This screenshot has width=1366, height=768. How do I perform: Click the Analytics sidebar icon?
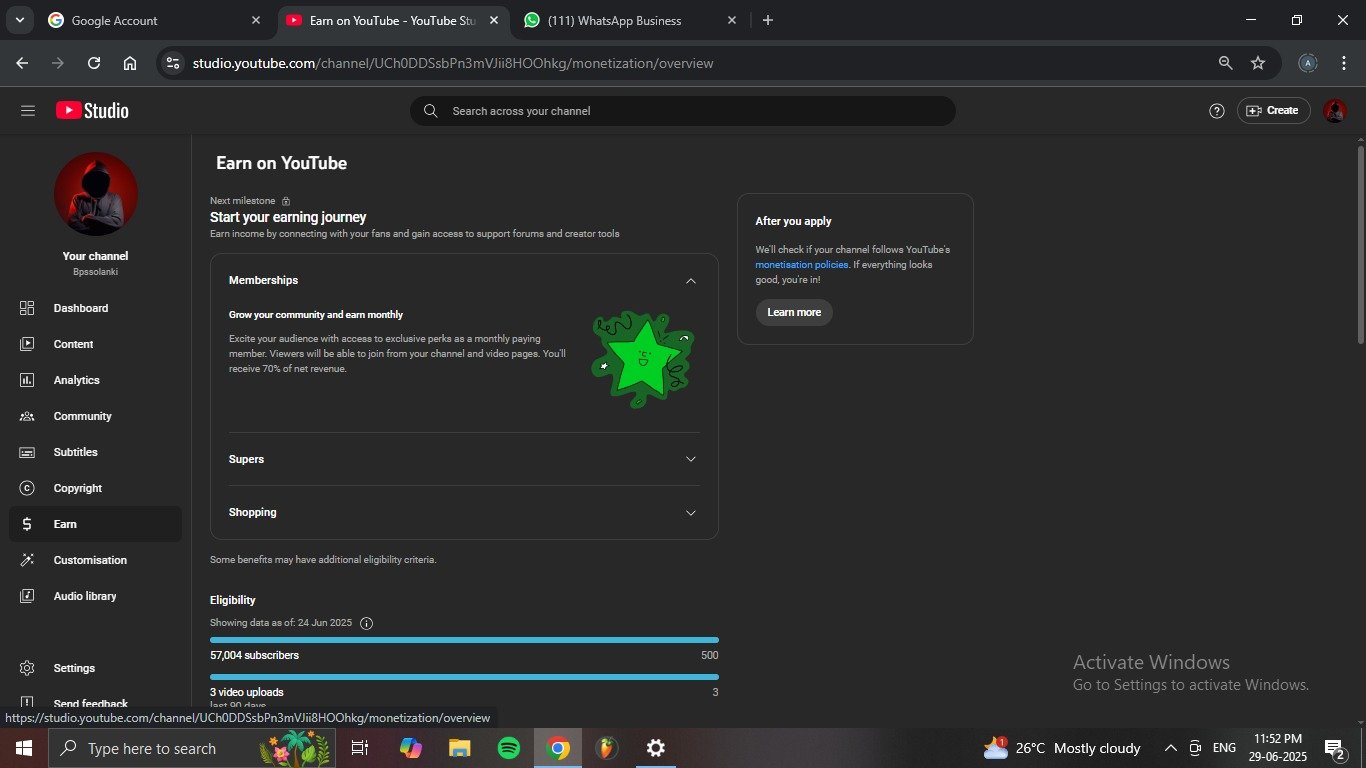[27, 380]
